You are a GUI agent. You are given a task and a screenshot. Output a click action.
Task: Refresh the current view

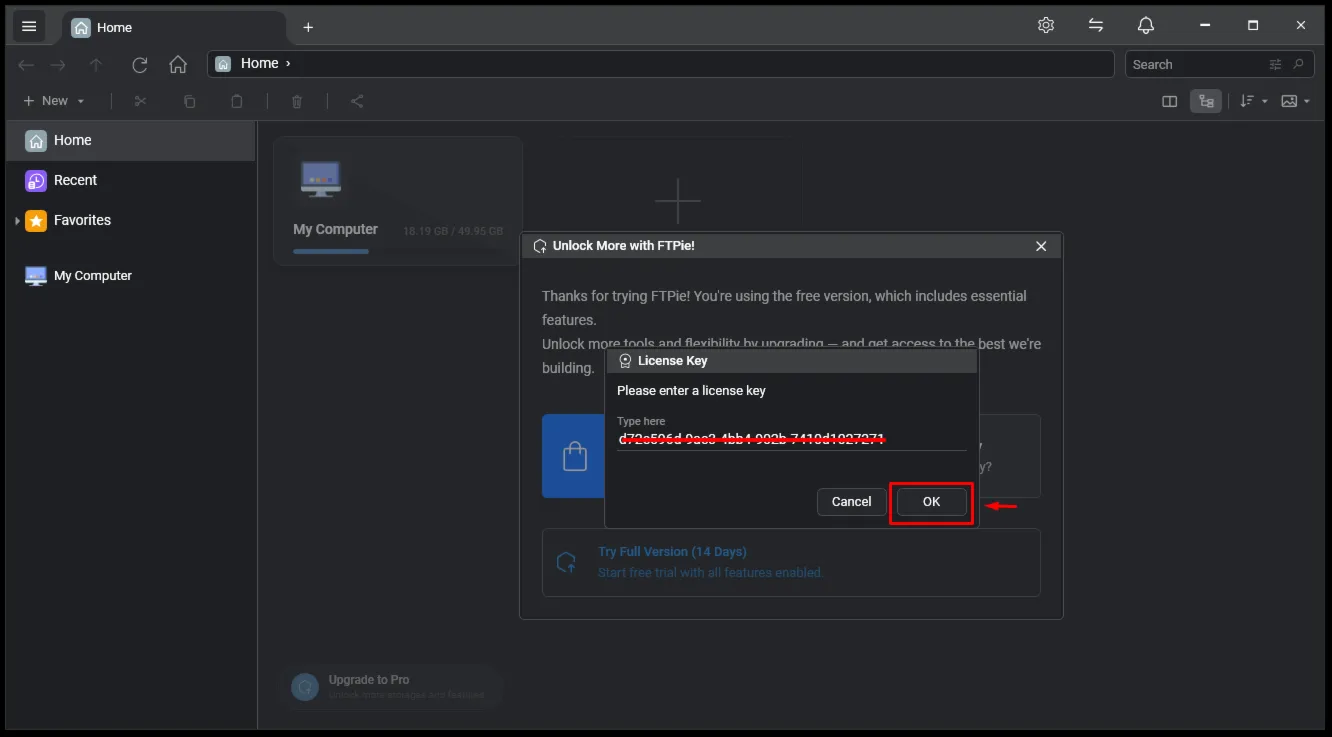tap(140, 64)
